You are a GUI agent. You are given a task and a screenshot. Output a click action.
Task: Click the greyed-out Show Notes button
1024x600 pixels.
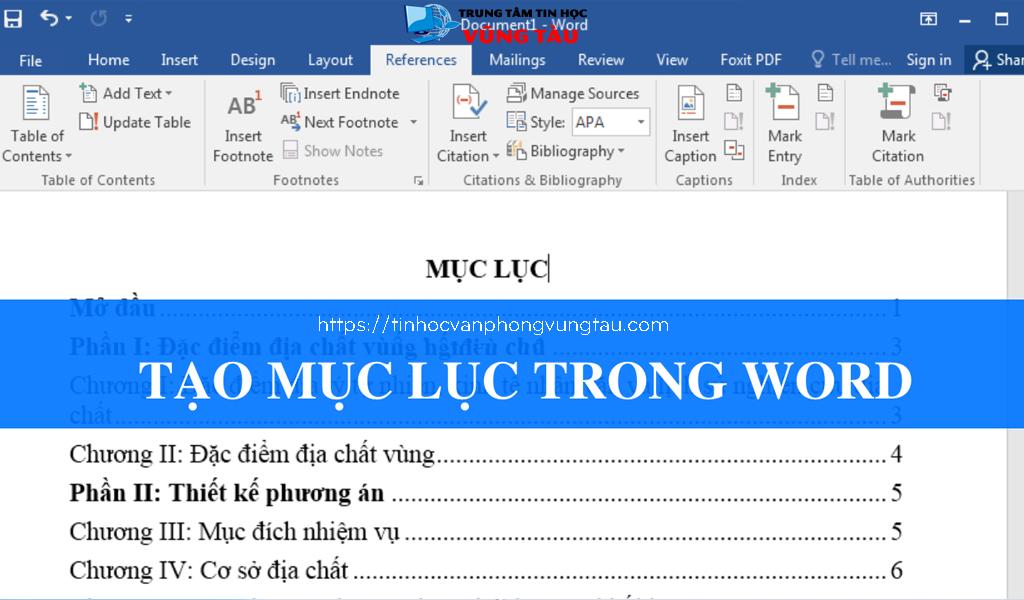tap(334, 151)
